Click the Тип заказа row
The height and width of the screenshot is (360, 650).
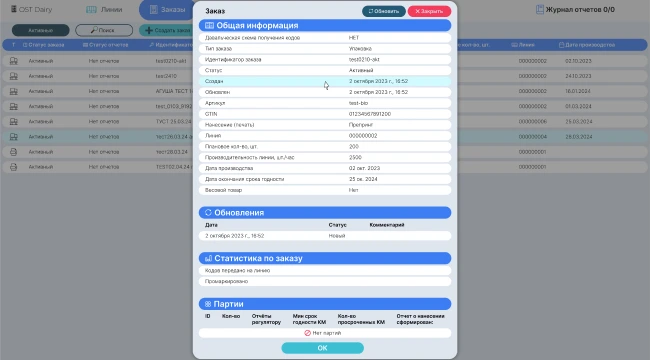pos(325,49)
